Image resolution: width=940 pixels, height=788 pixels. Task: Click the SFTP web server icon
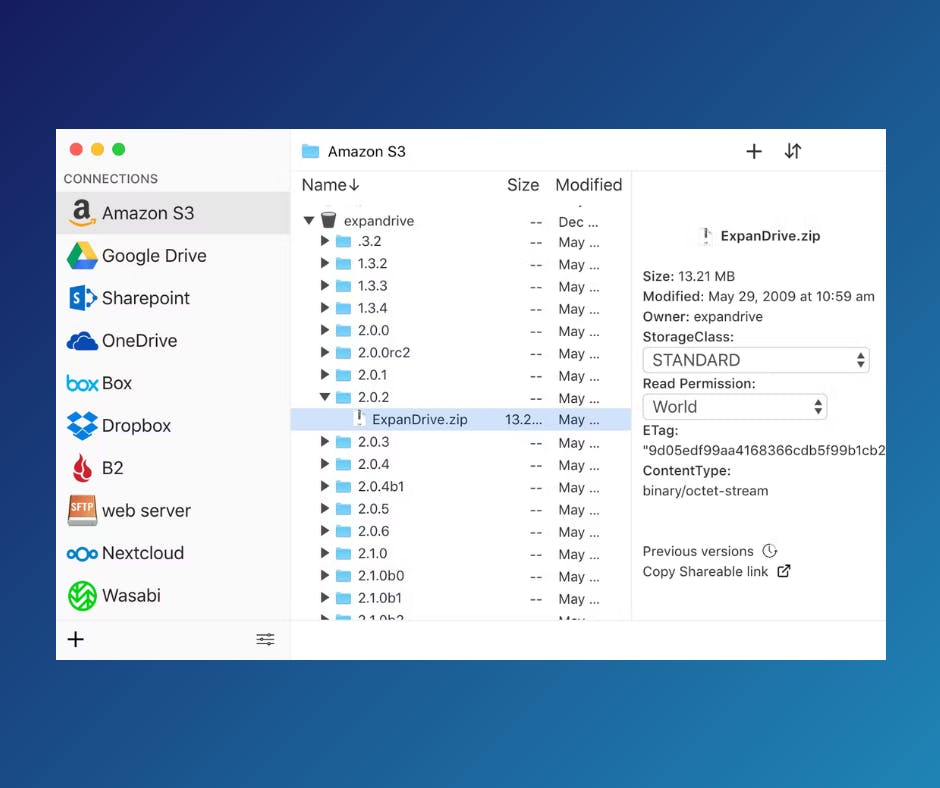click(x=80, y=510)
